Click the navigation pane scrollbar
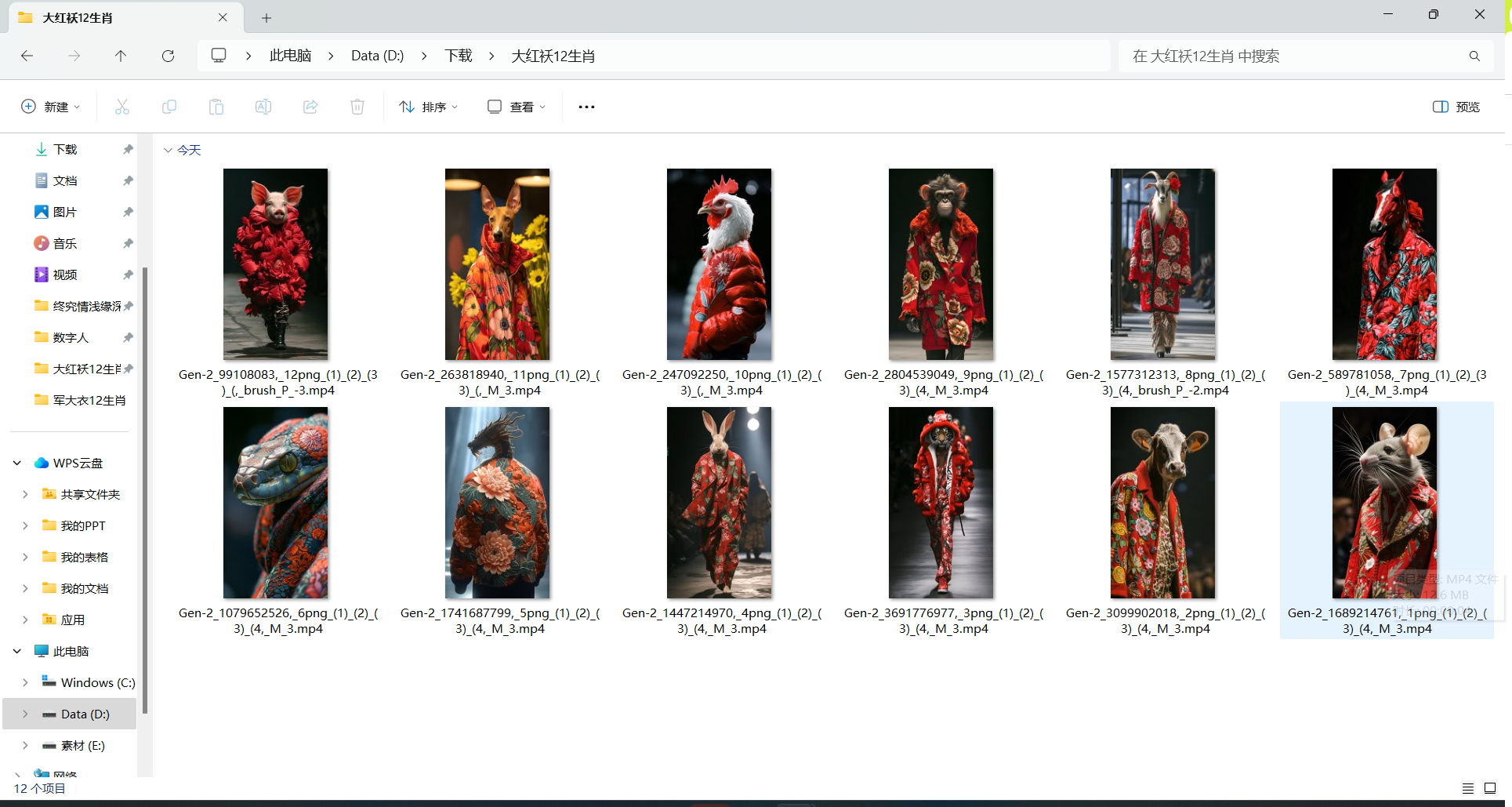The image size is (1512, 807). coord(145,490)
